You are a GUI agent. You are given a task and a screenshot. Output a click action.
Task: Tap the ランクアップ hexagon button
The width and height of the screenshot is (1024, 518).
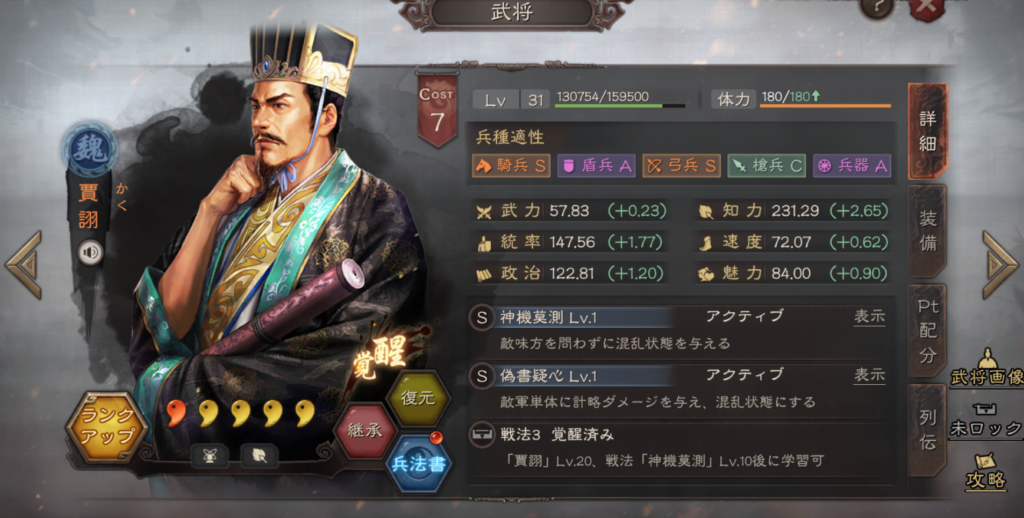pyautogui.click(x=106, y=427)
